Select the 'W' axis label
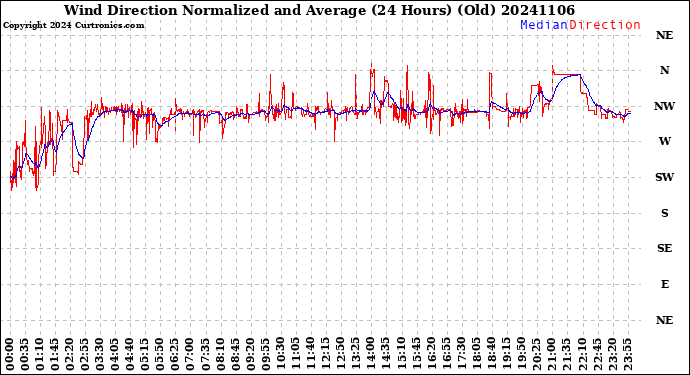Screen dimensions: 690x375 664,141
